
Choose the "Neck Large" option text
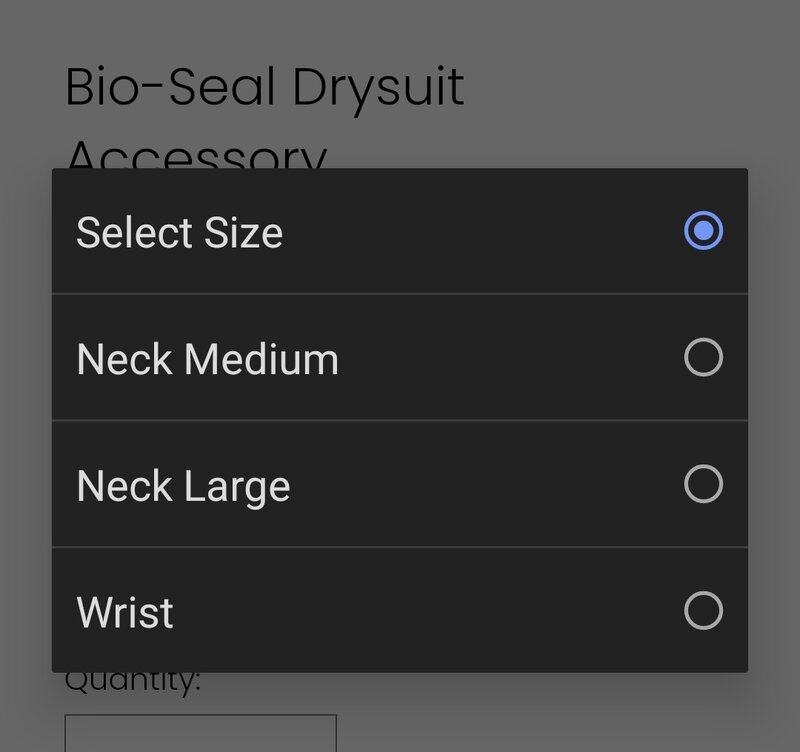pyautogui.click(x=183, y=486)
